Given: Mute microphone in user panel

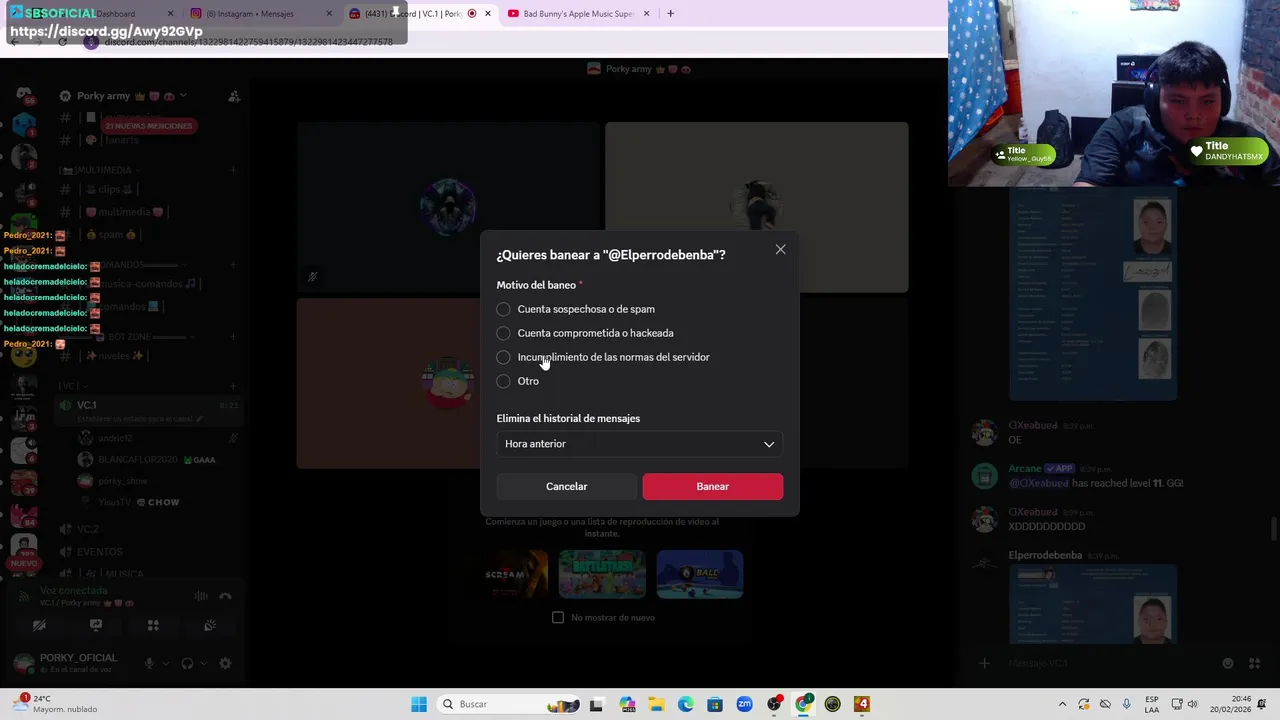Looking at the screenshot, I should [x=150, y=663].
